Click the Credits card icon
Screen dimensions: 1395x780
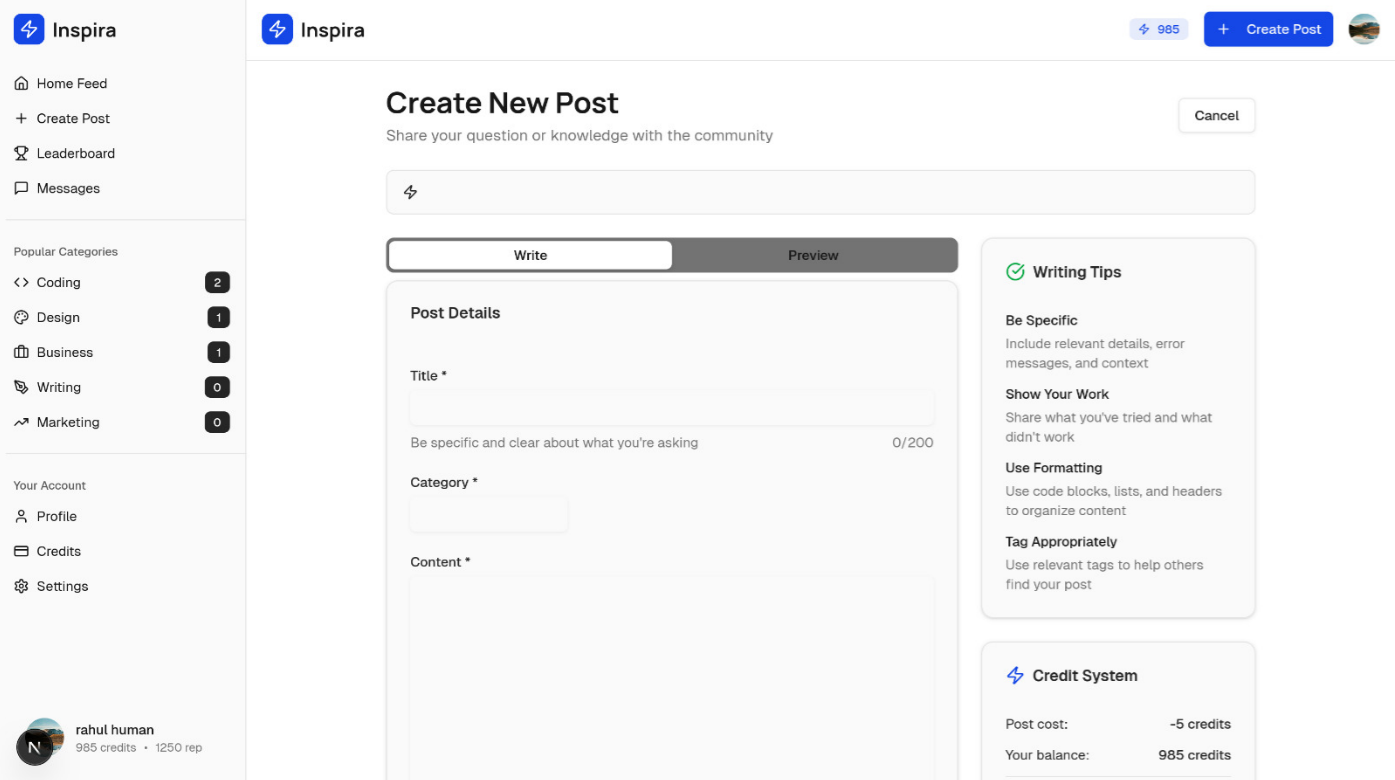[21, 551]
